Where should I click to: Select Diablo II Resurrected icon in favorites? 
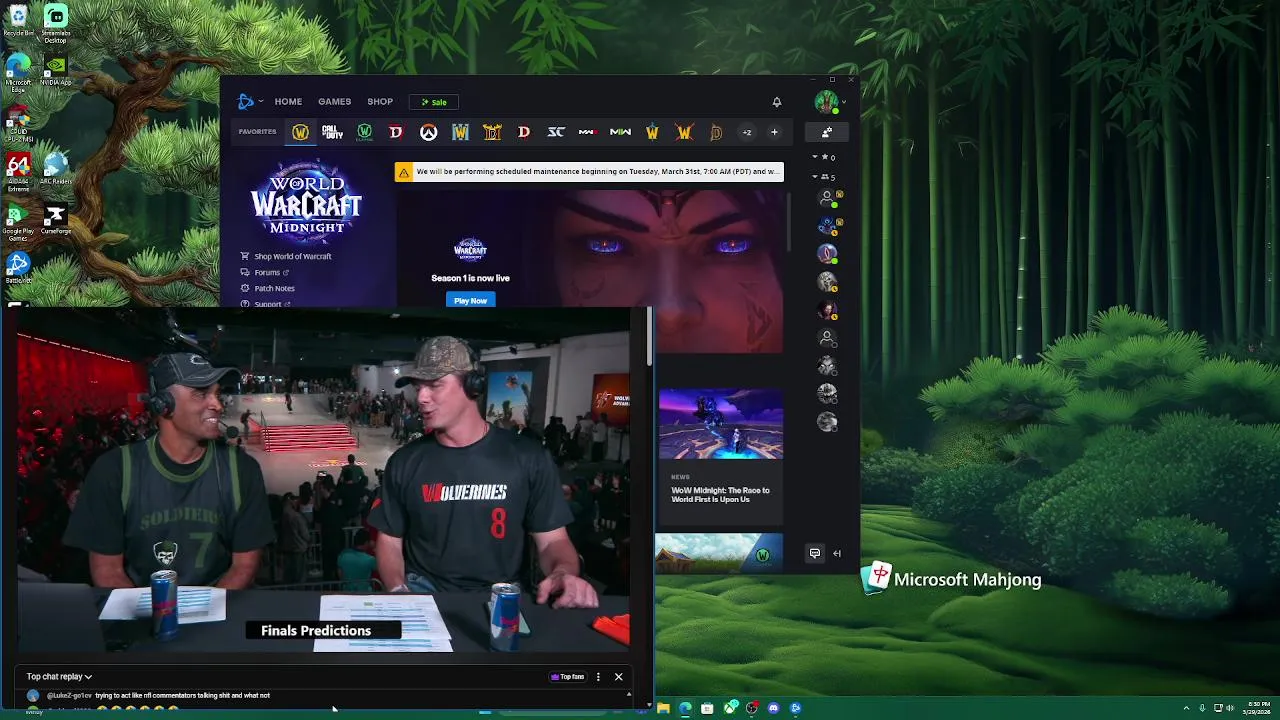point(492,132)
